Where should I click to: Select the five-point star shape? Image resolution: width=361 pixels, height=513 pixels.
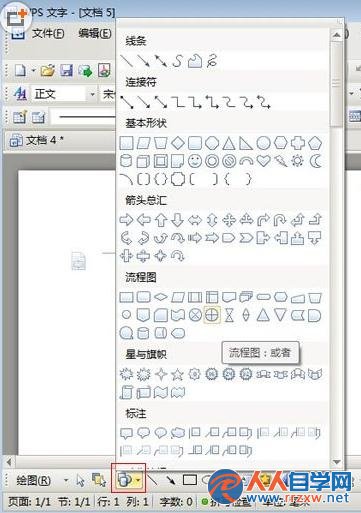click(x=178, y=374)
